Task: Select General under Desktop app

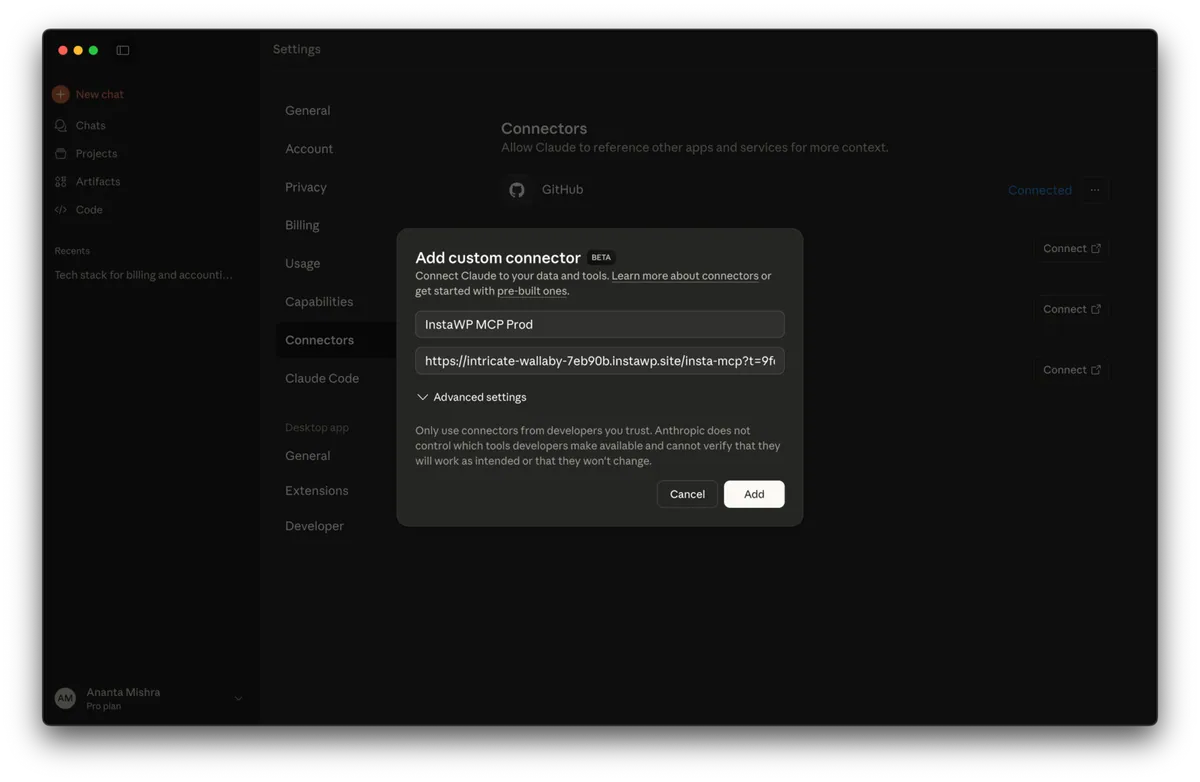Action: (307, 455)
